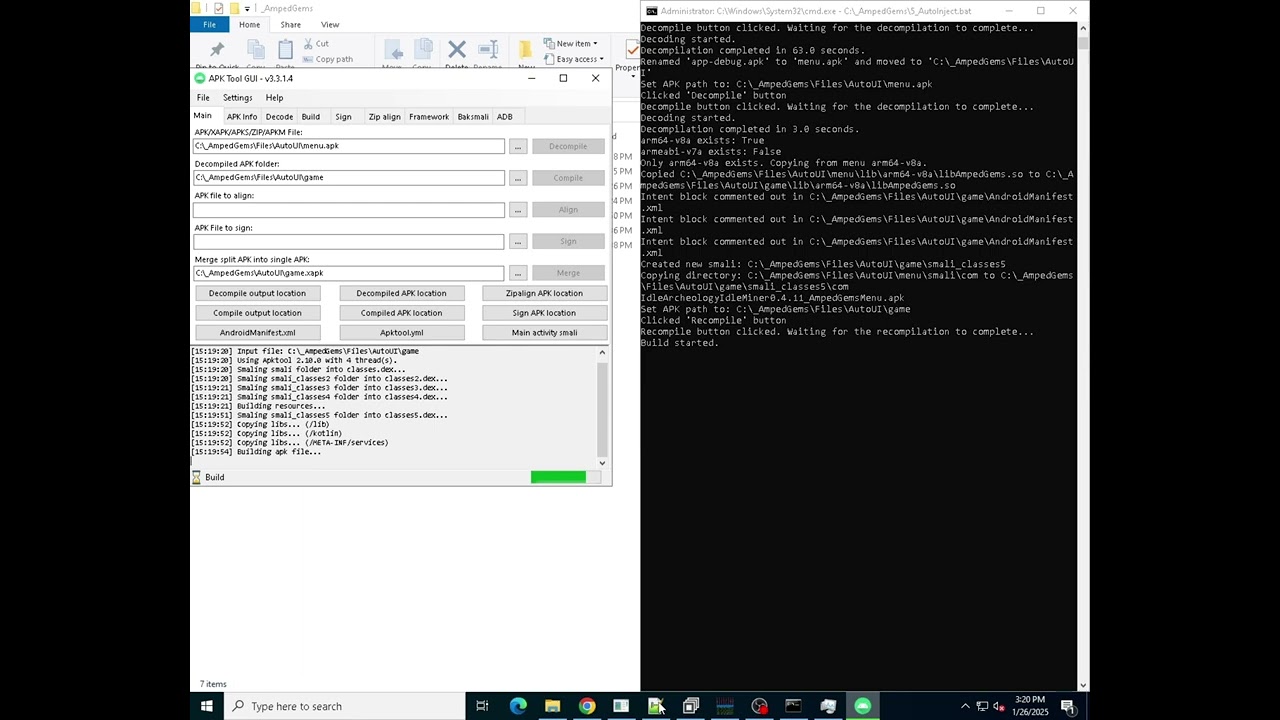The image size is (1280, 720).
Task: Click the Properties quick-access toolbar checkmark icon
Action: [218, 9]
